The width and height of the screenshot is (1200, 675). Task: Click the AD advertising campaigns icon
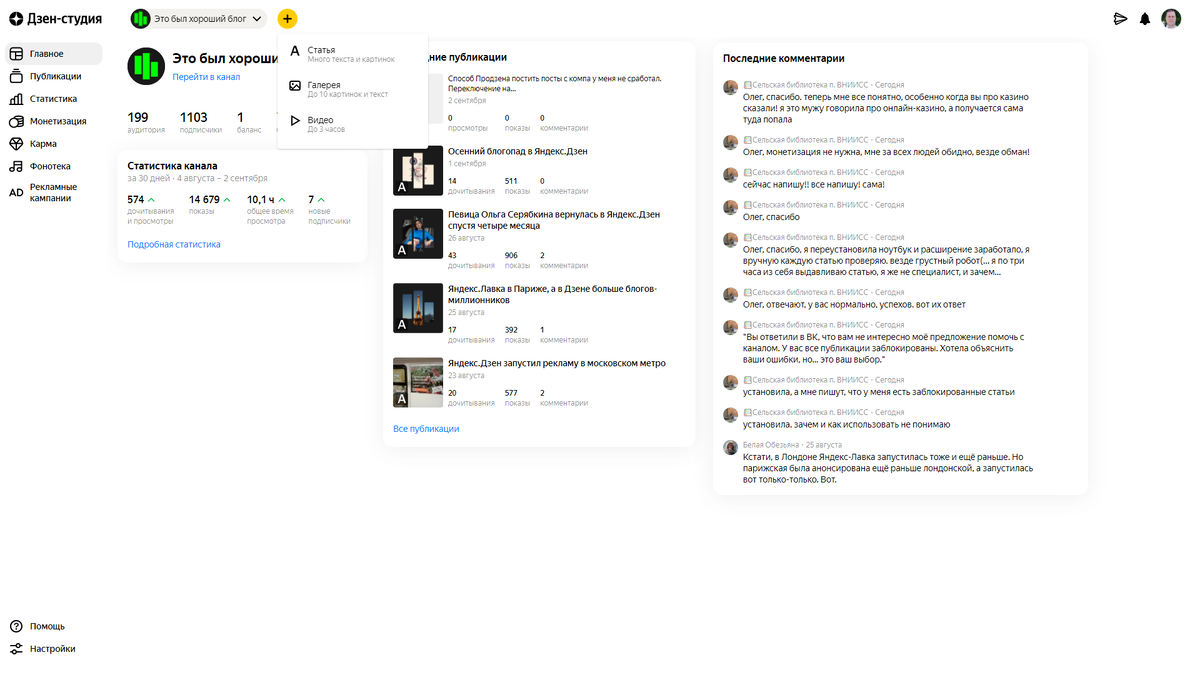[16, 192]
